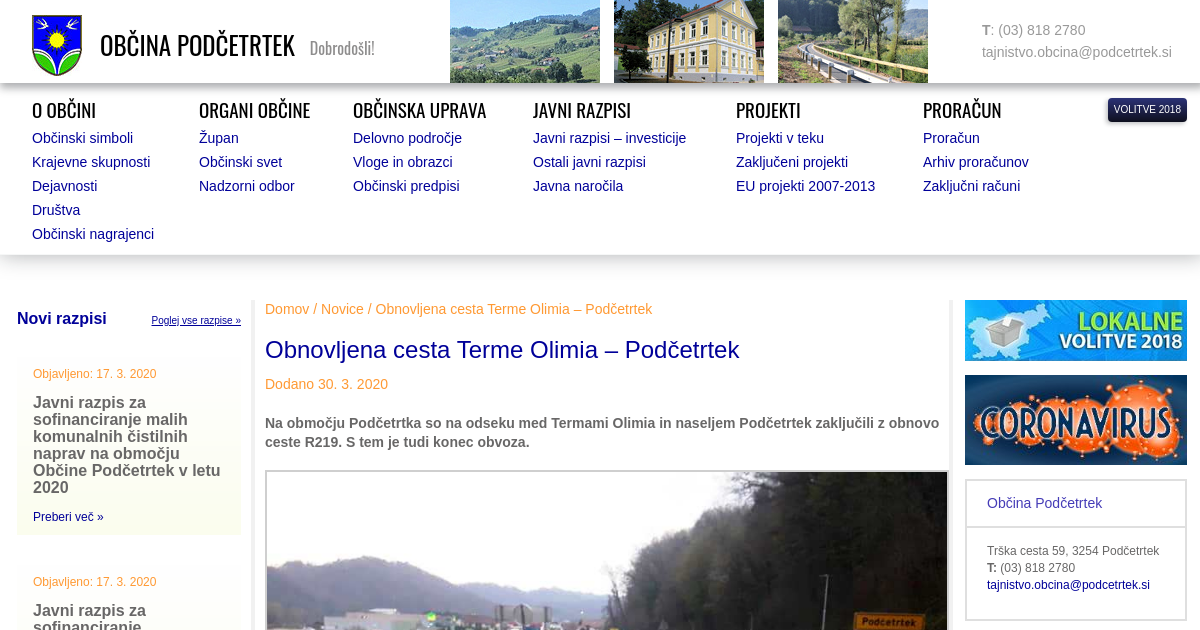This screenshot has width=1200, height=630.
Task: Click the Poglej vse razpise link
Action: (x=196, y=321)
